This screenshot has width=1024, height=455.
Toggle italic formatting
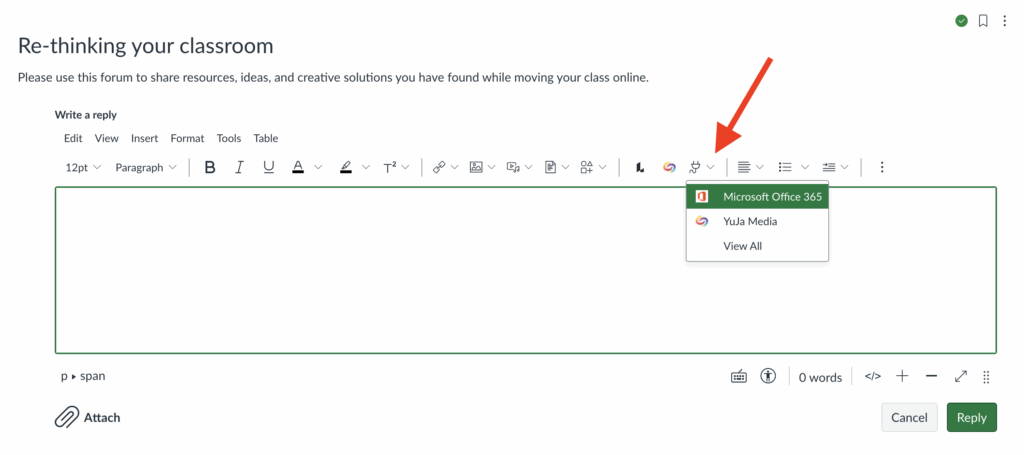click(239, 168)
